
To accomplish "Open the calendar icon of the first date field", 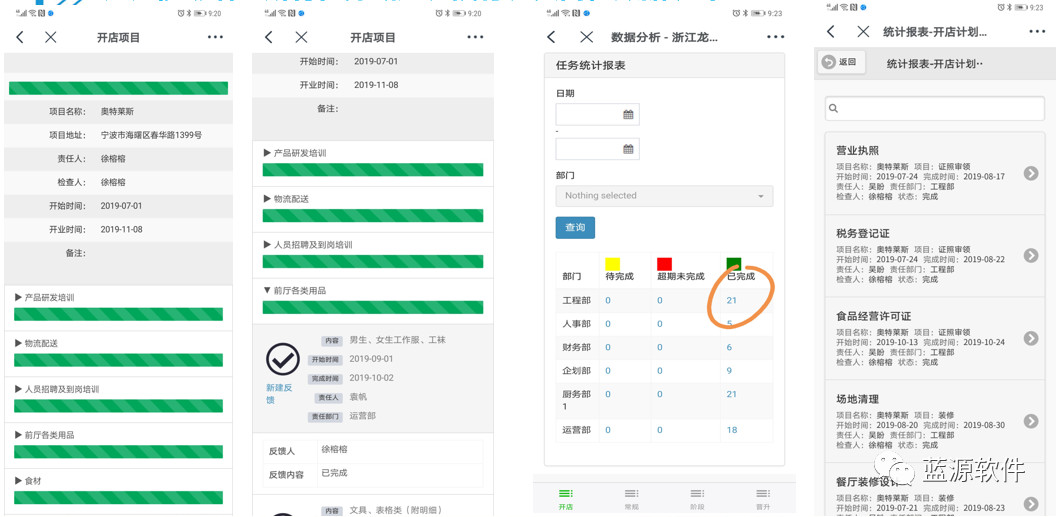I will click(628, 115).
